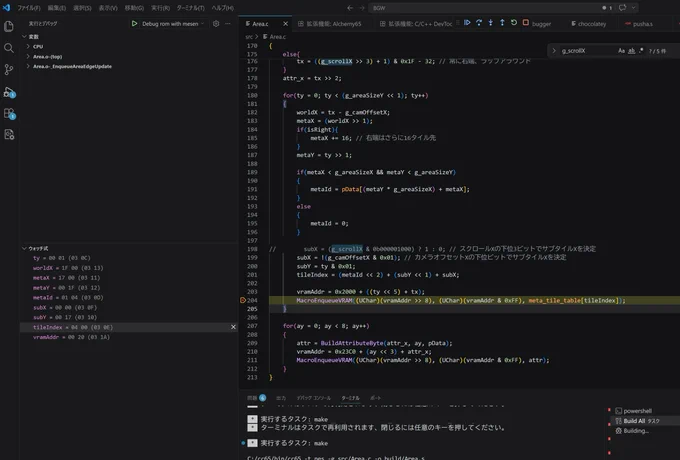Open the Search view in activity bar
Image resolution: width=680 pixels, height=460 pixels.
9,48
